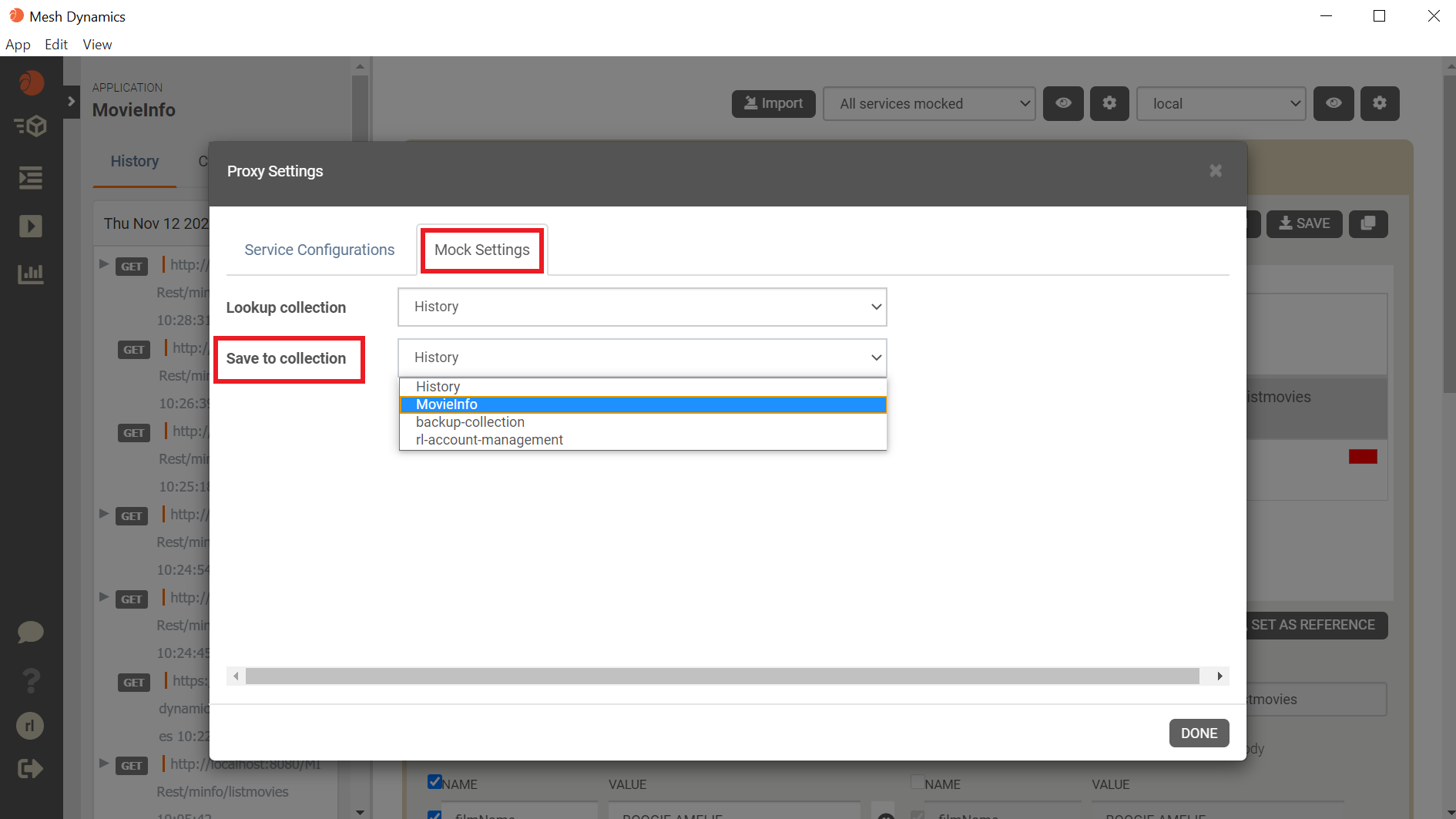Click the 10:25 GET badge in history

pyautogui.click(x=134, y=433)
